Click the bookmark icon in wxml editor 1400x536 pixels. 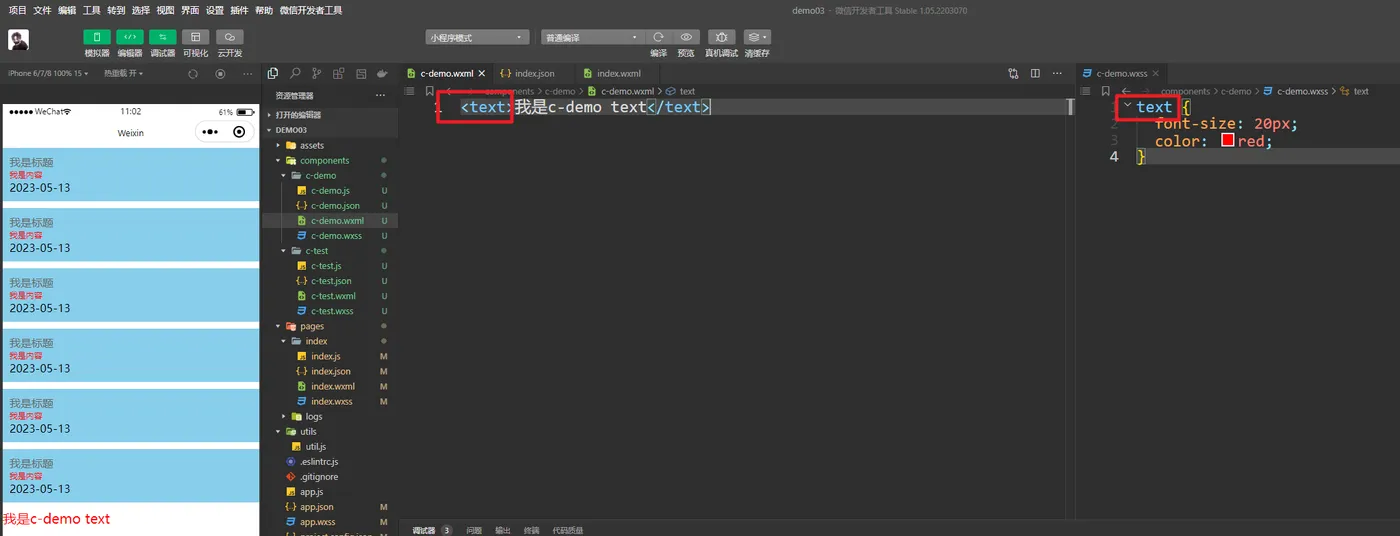430,91
